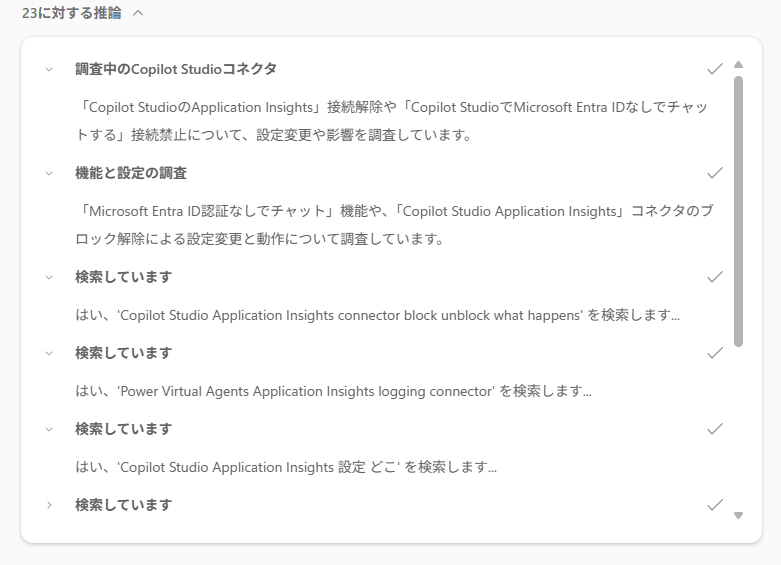781x565 pixels.
Task: Collapse the 'connector block unblock' search step chevron
Action: coord(49,277)
